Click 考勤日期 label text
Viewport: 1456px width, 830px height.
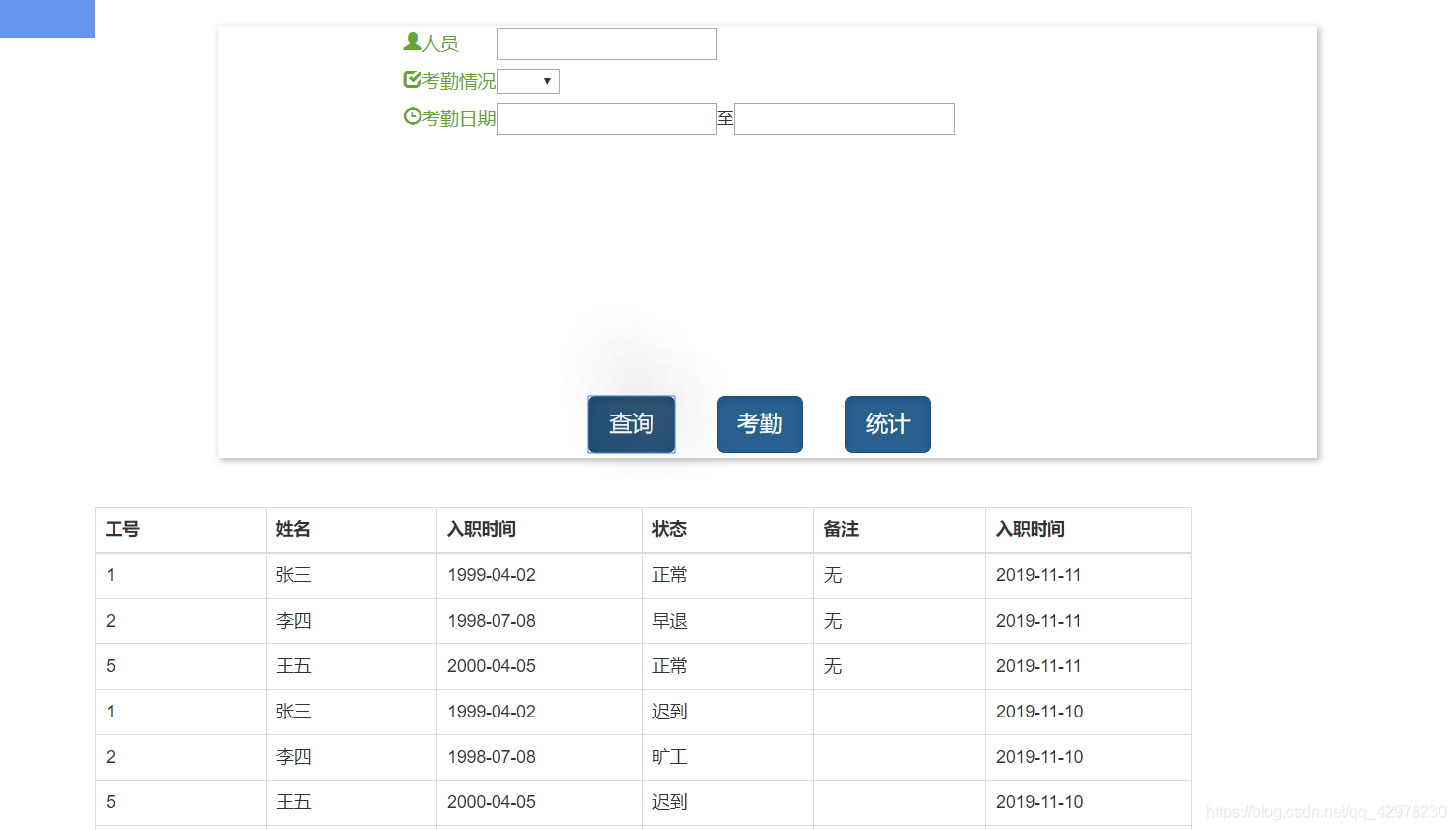click(459, 118)
